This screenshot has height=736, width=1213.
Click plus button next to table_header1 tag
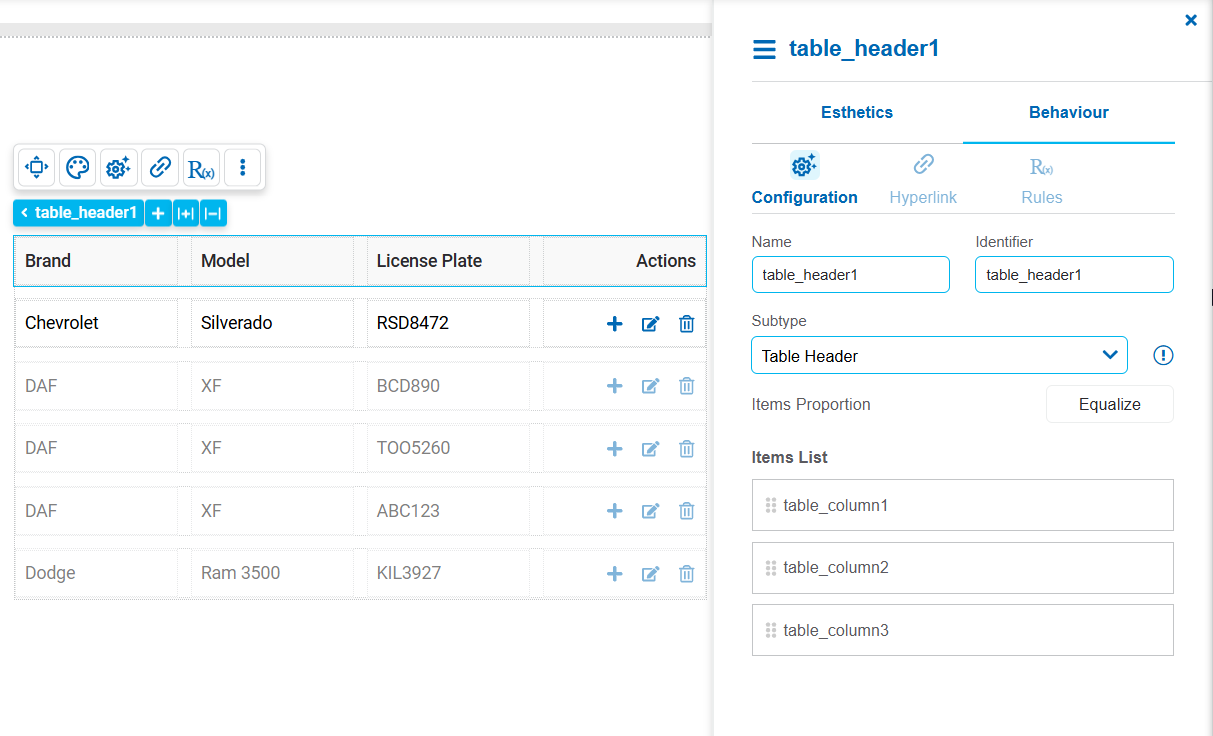(158, 213)
